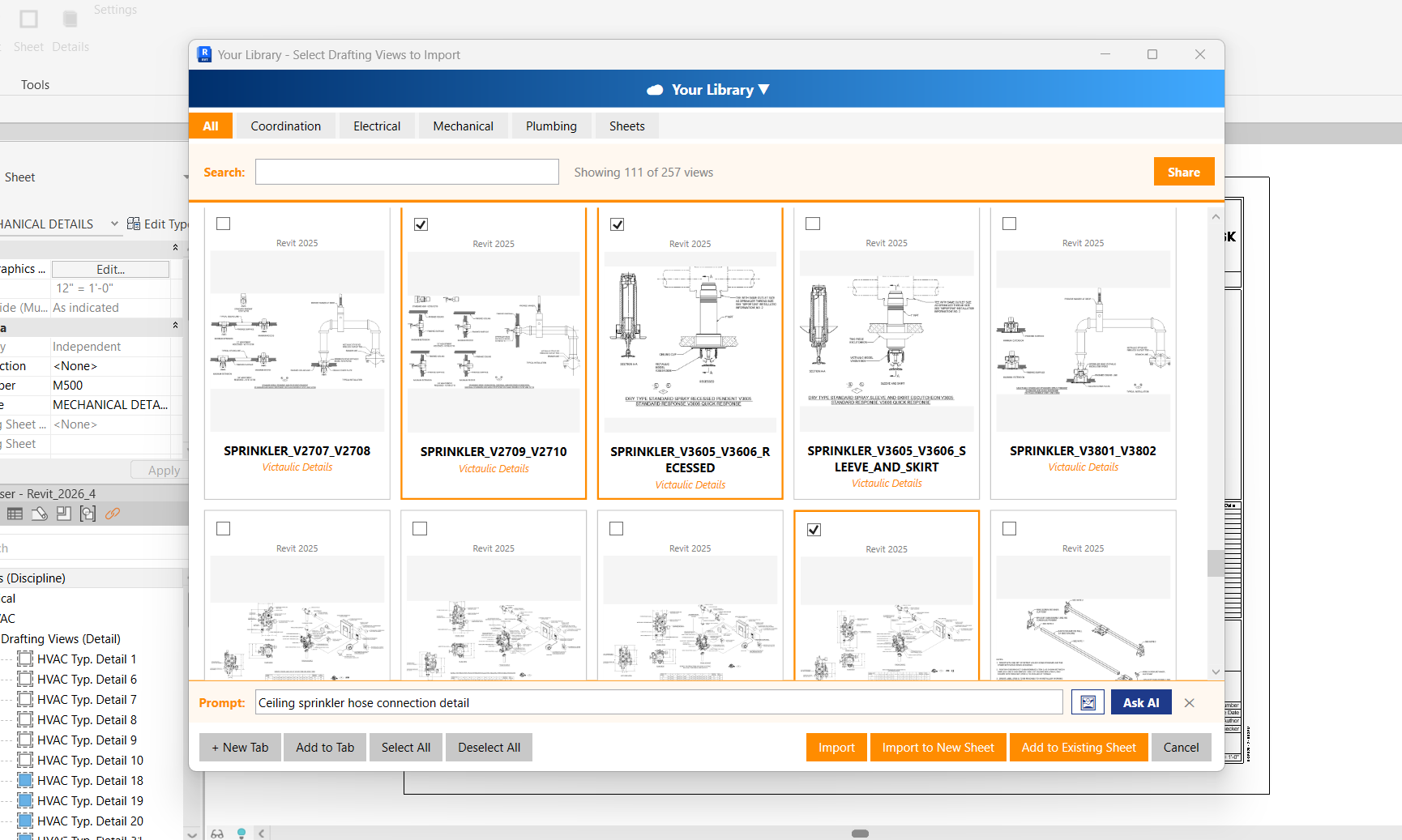Image resolution: width=1402 pixels, height=840 pixels.
Task: Click the image picker icon beside Ask AI
Action: [x=1088, y=702]
